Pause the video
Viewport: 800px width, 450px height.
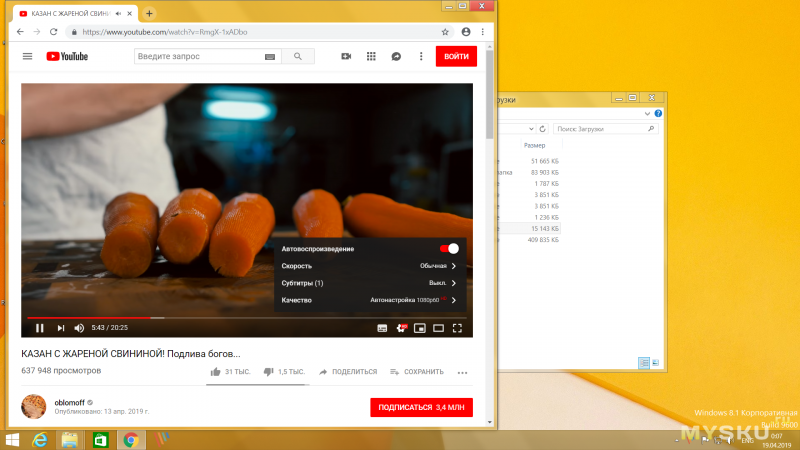tap(39, 328)
